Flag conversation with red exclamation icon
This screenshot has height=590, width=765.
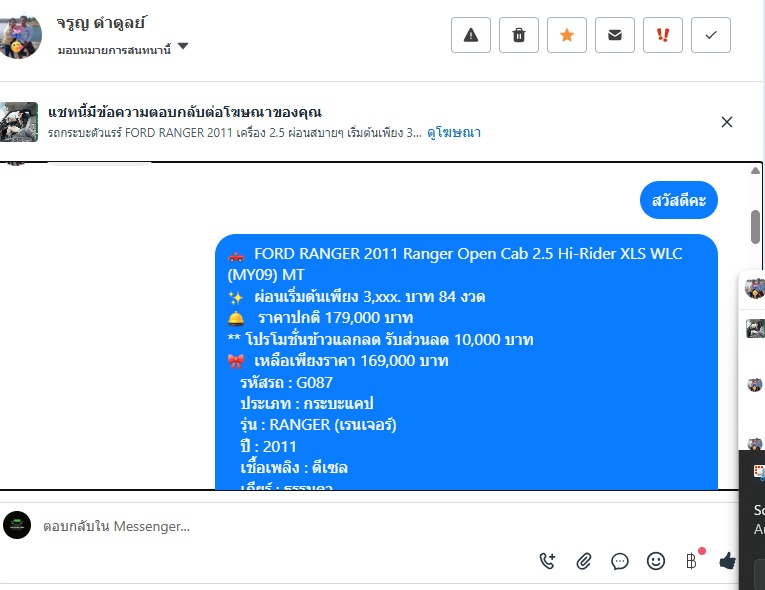663,35
